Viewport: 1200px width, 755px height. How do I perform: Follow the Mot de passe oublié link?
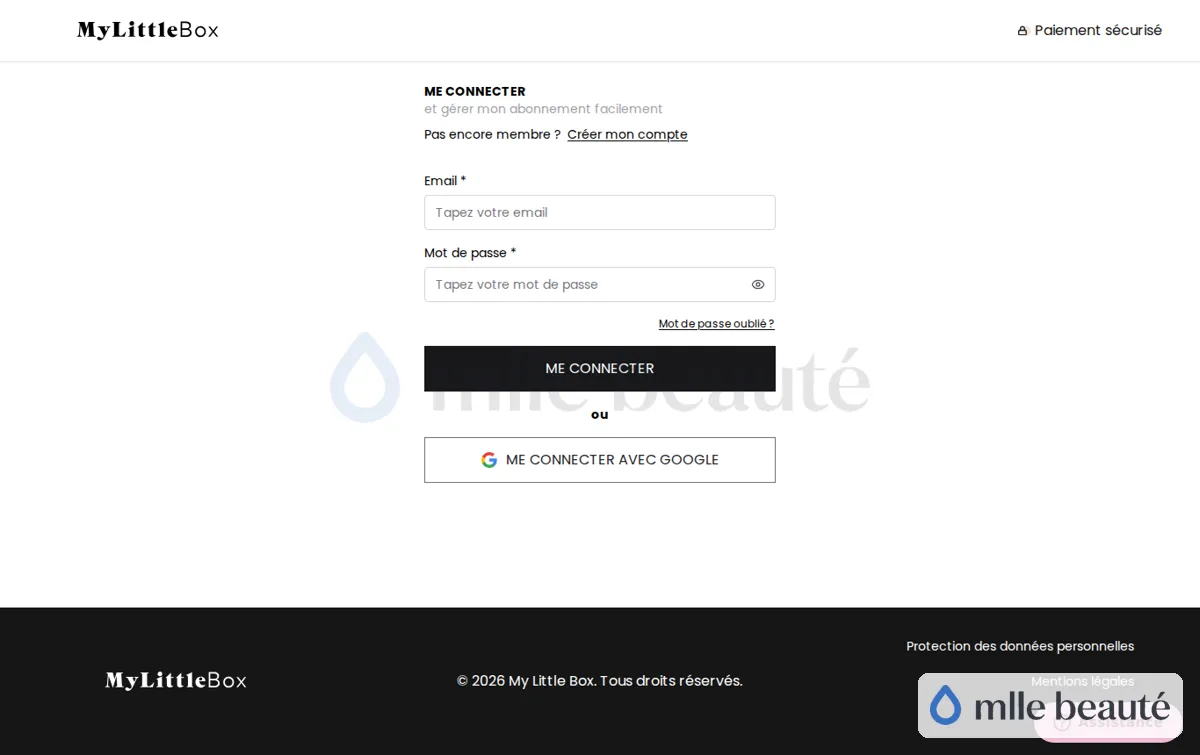716,324
